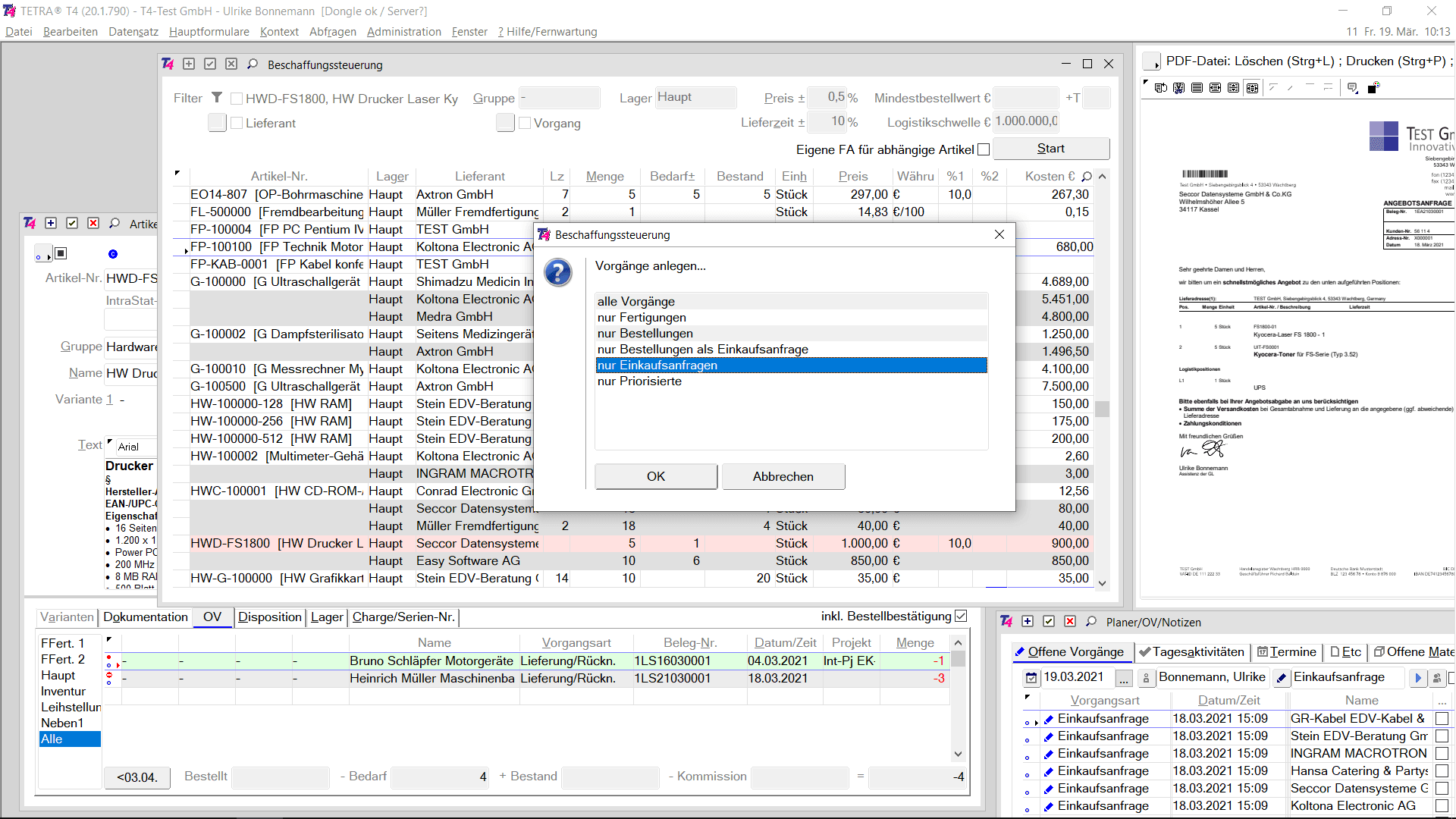1456x819 pixels.
Task: Click the red X icon in Artikel window
Action: (x=93, y=223)
